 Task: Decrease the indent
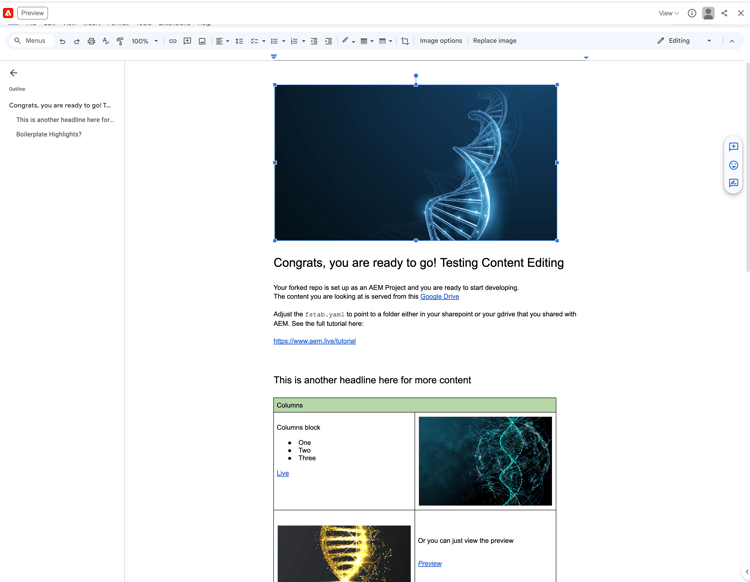click(314, 41)
